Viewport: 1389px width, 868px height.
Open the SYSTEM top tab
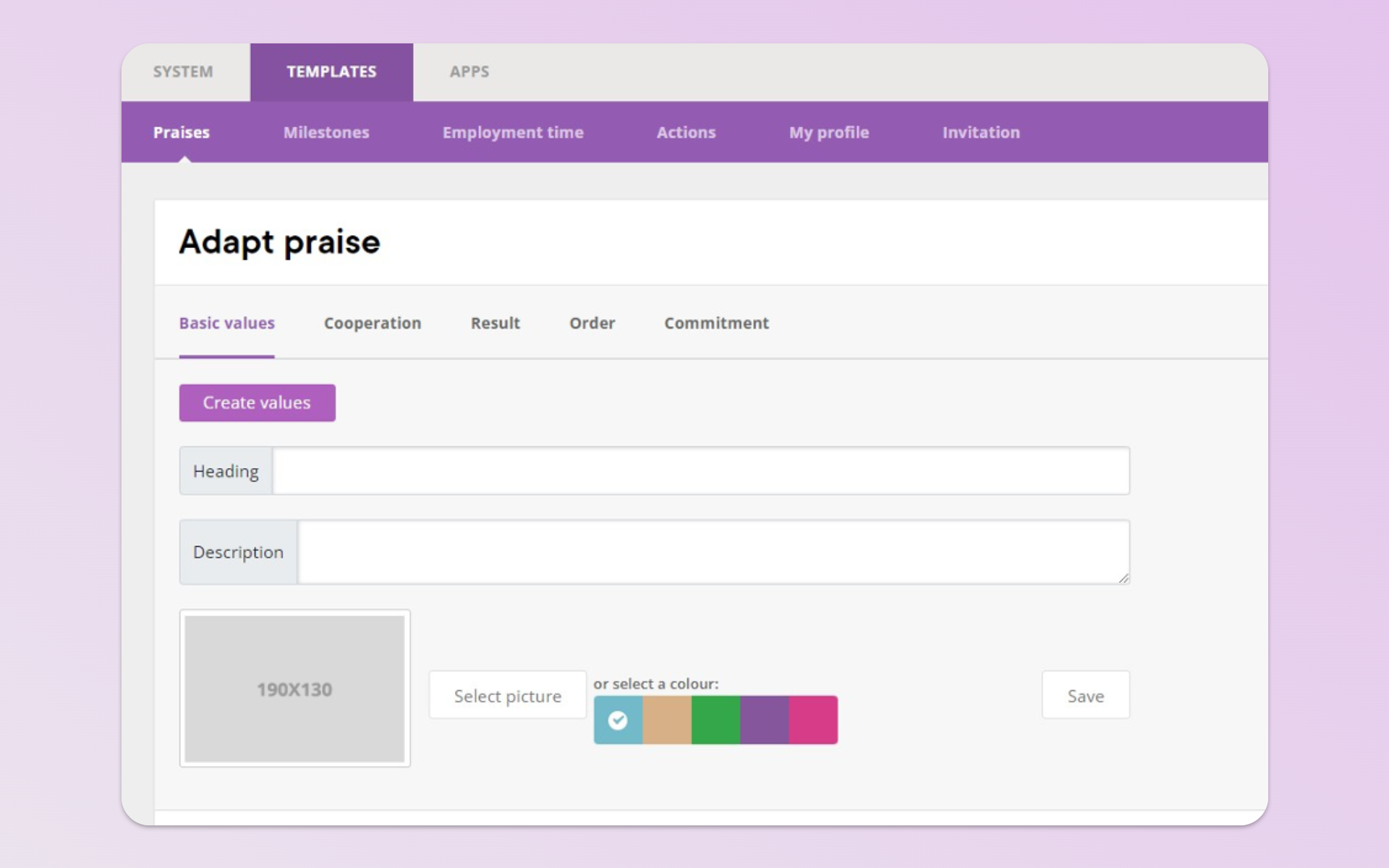(183, 72)
